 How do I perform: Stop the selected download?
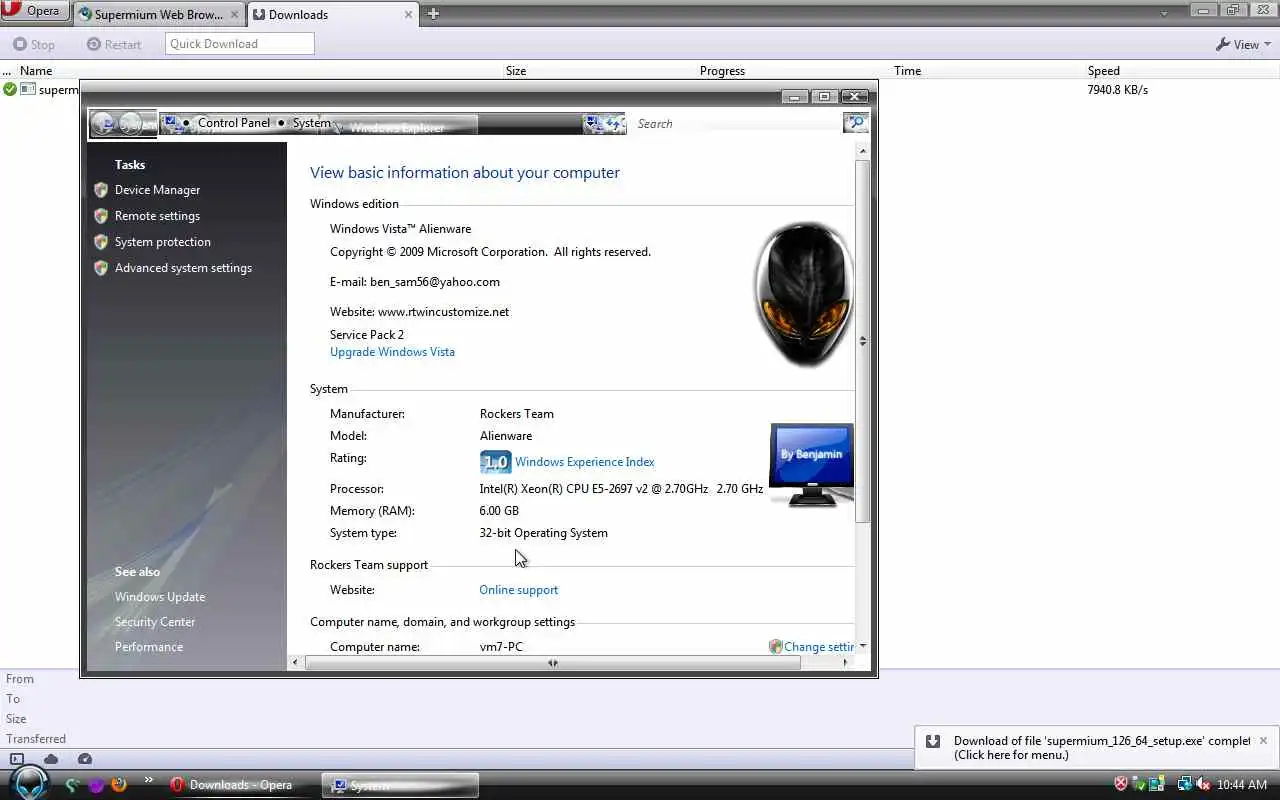coord(34,44)
